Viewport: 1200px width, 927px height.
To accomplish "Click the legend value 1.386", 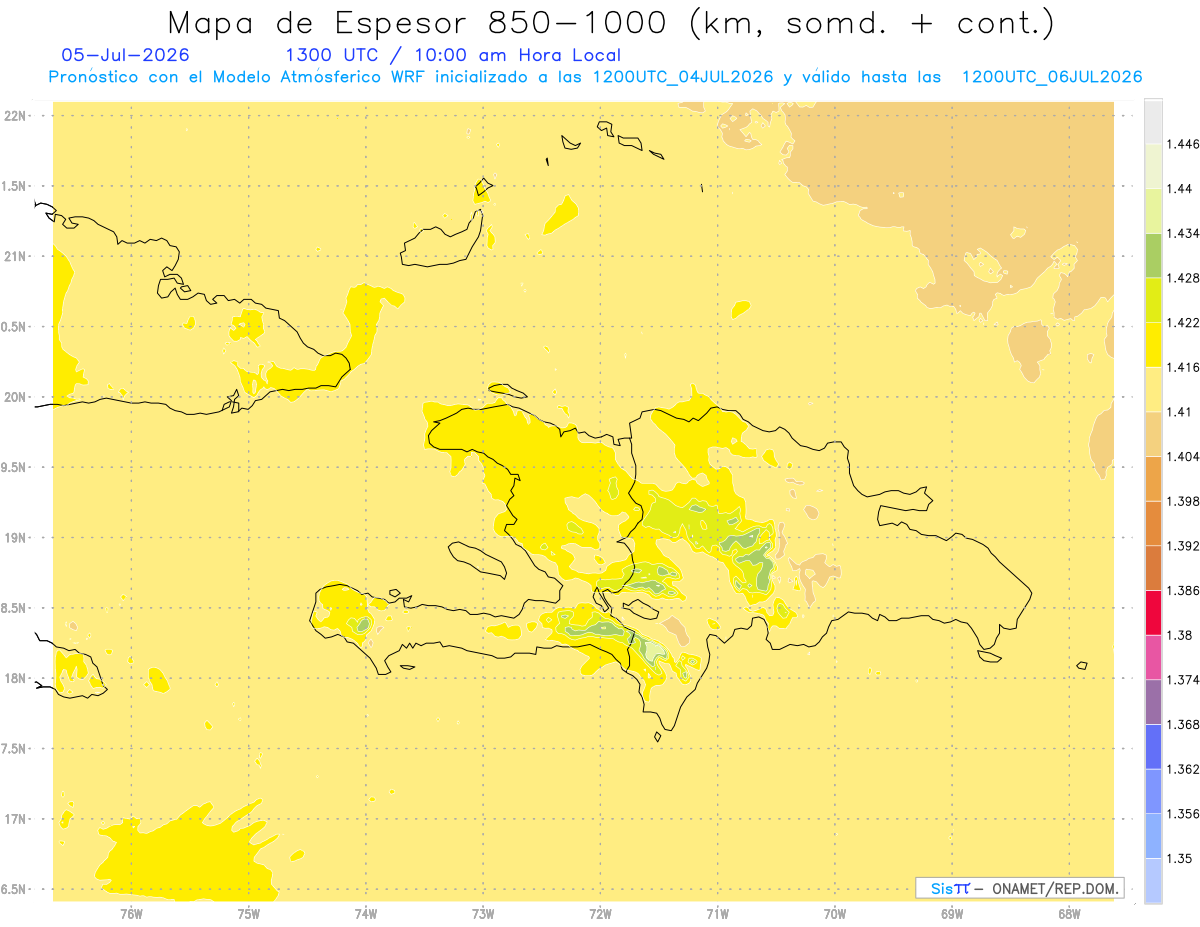I will coord(1184,590).
